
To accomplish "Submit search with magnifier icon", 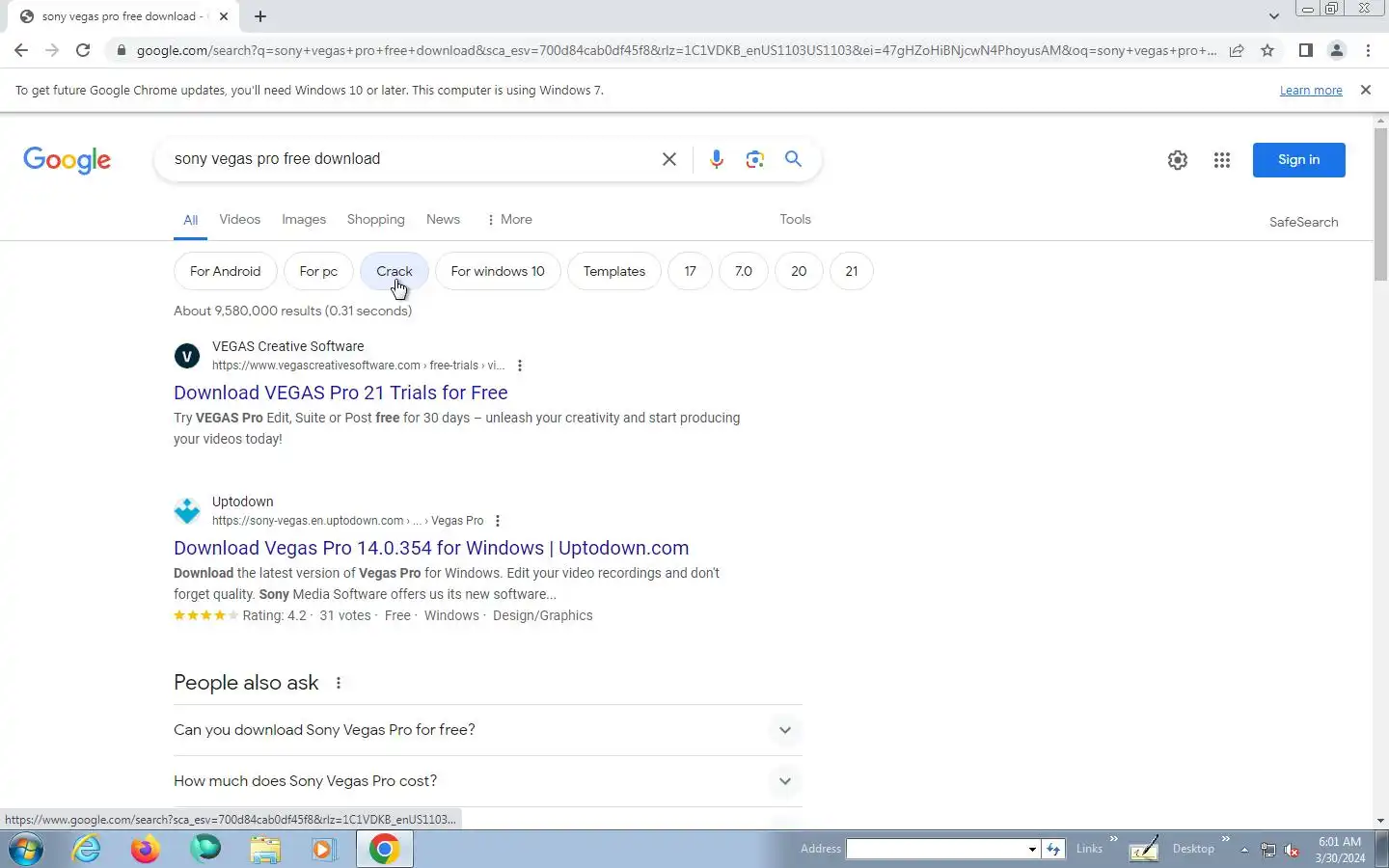I will point(793,159).
